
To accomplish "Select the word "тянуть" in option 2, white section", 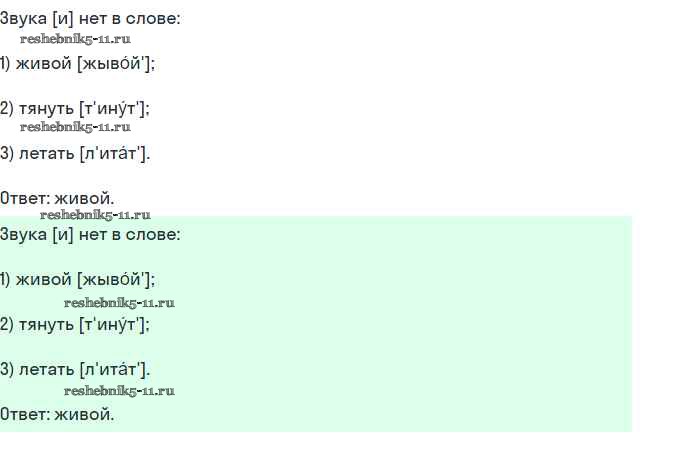I will (x=46, y=108).
